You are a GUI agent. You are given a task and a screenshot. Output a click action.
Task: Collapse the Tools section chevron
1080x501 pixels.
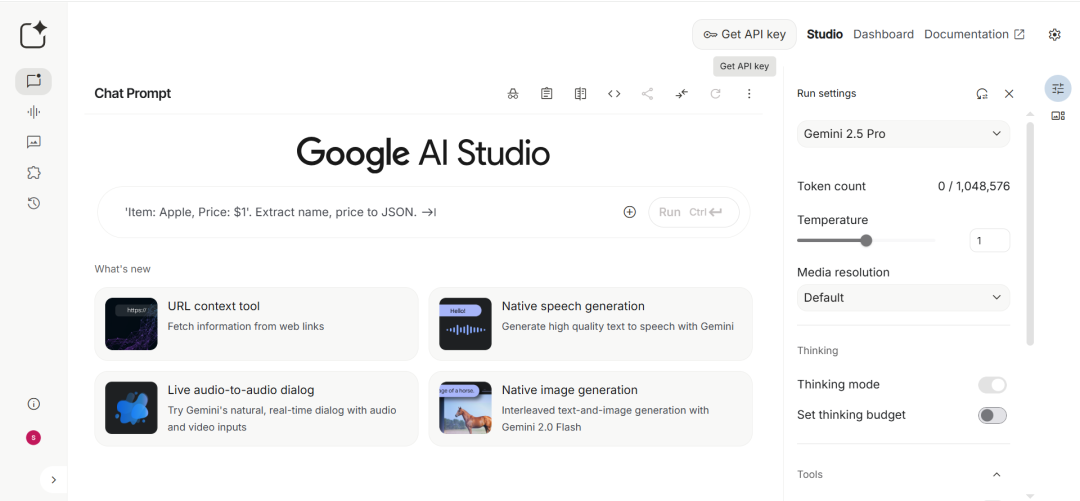(996, 474)
